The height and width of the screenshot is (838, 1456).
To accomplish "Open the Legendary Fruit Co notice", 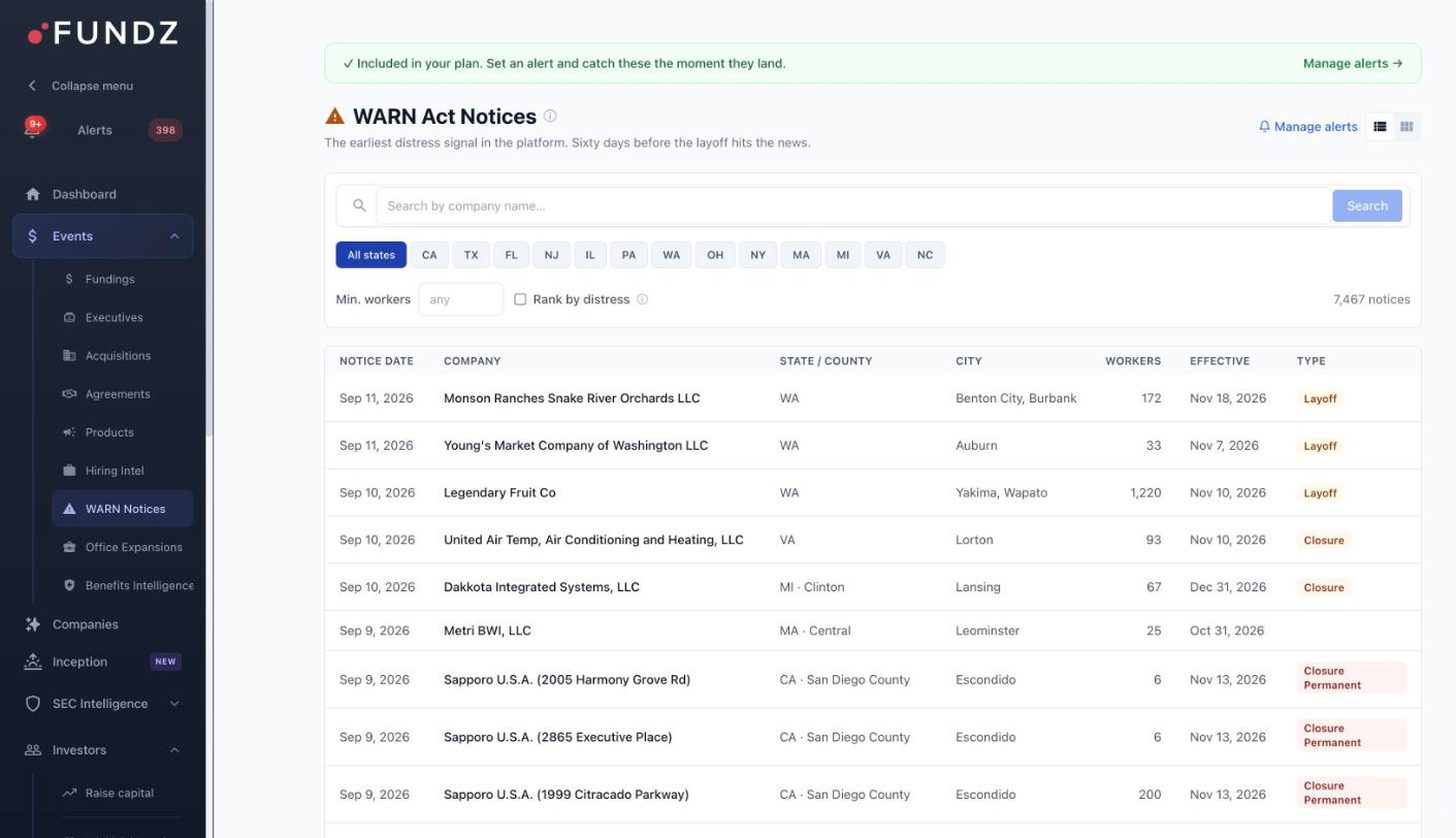I will [500, 493].
